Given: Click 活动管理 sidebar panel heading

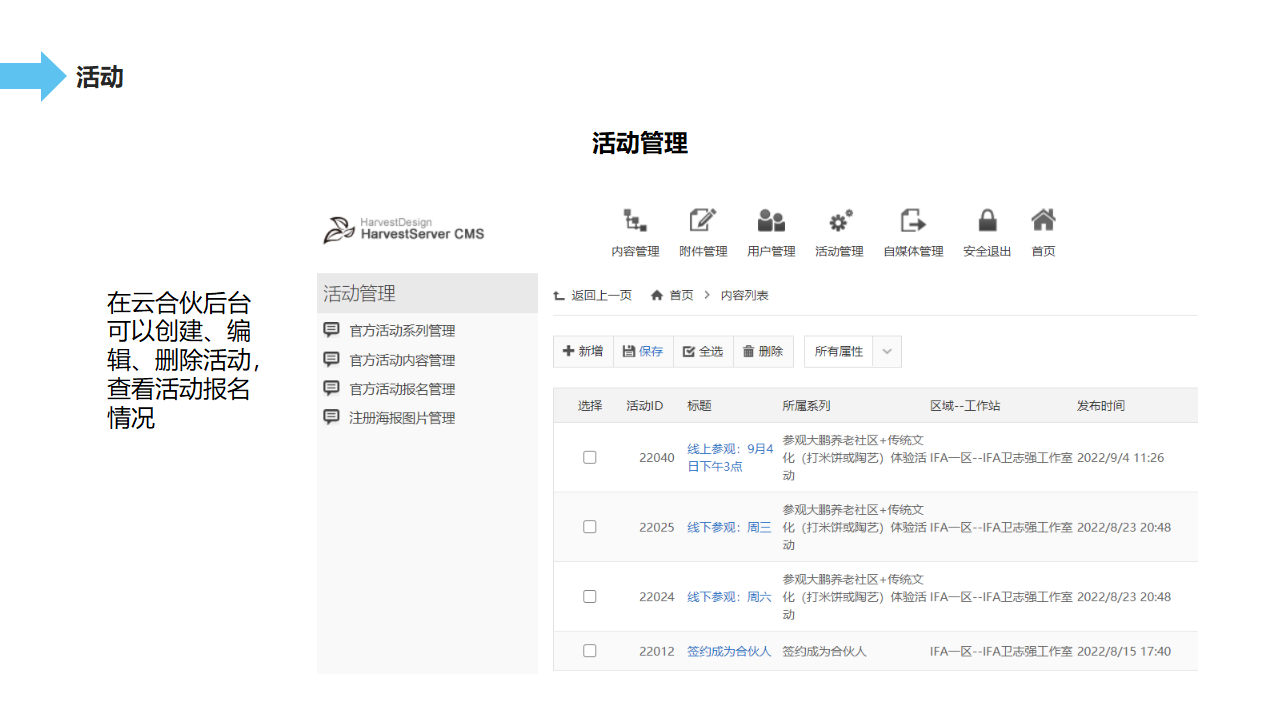Looking at the screenshot, I should [427, 293].
